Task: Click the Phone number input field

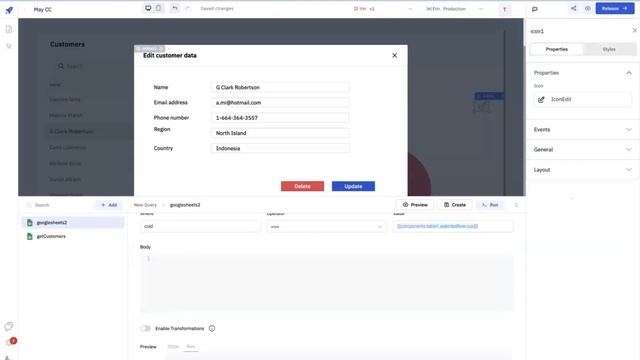Action: click(x=280, y=118)
